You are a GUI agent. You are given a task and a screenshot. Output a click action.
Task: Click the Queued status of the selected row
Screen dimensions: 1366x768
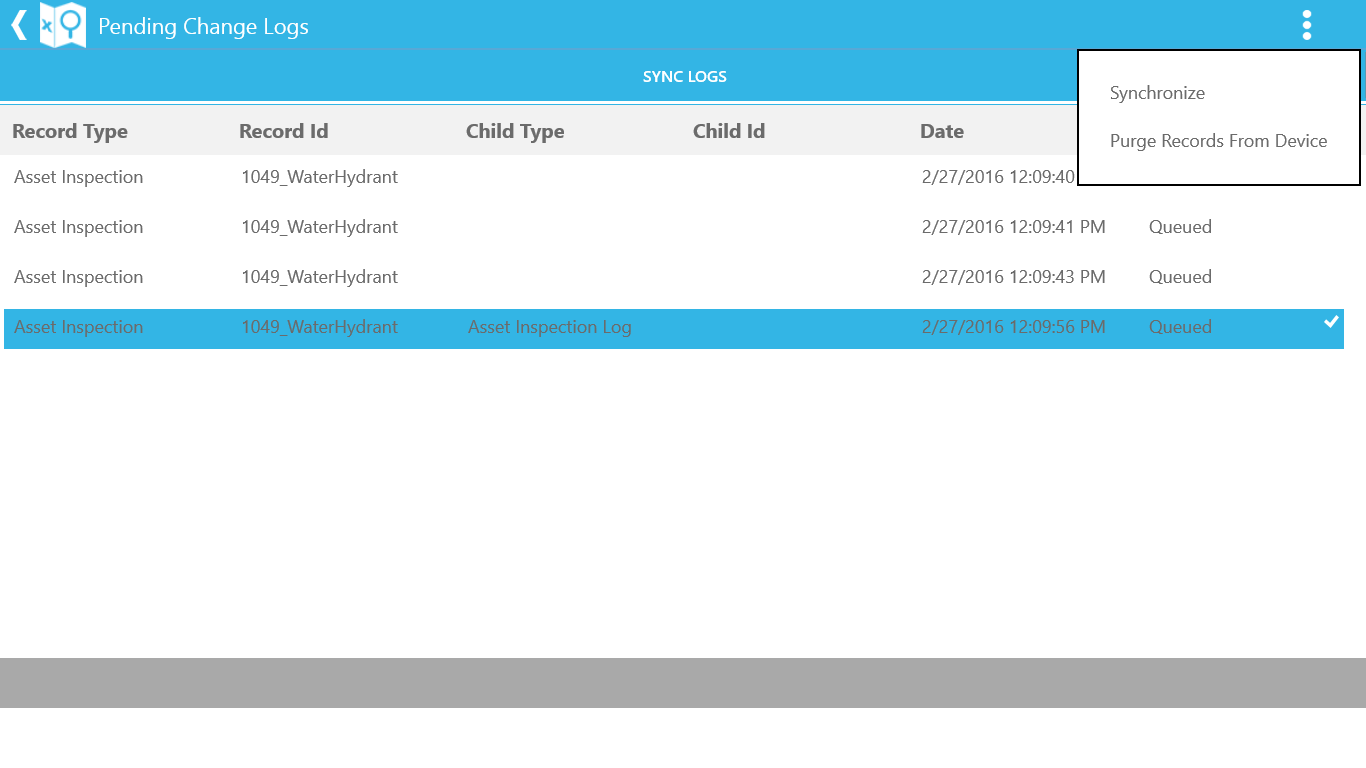click(x=1180, y=327)
